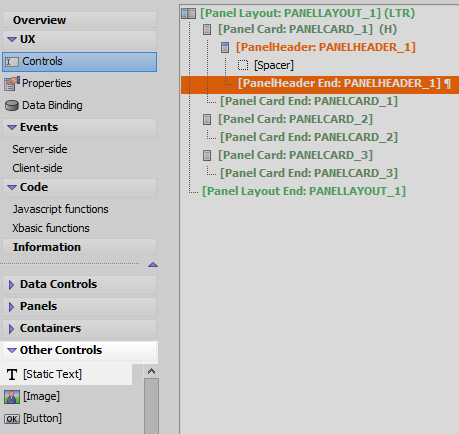Click the PanelHeader PANELHEADER_1 icon
The image size is (459, 434).
click(225, 48)
